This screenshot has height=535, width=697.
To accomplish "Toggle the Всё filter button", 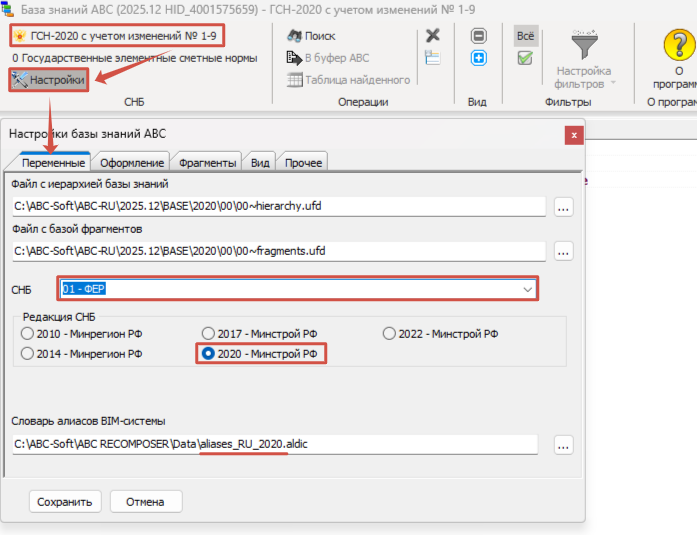I will (x=526, y=36).
